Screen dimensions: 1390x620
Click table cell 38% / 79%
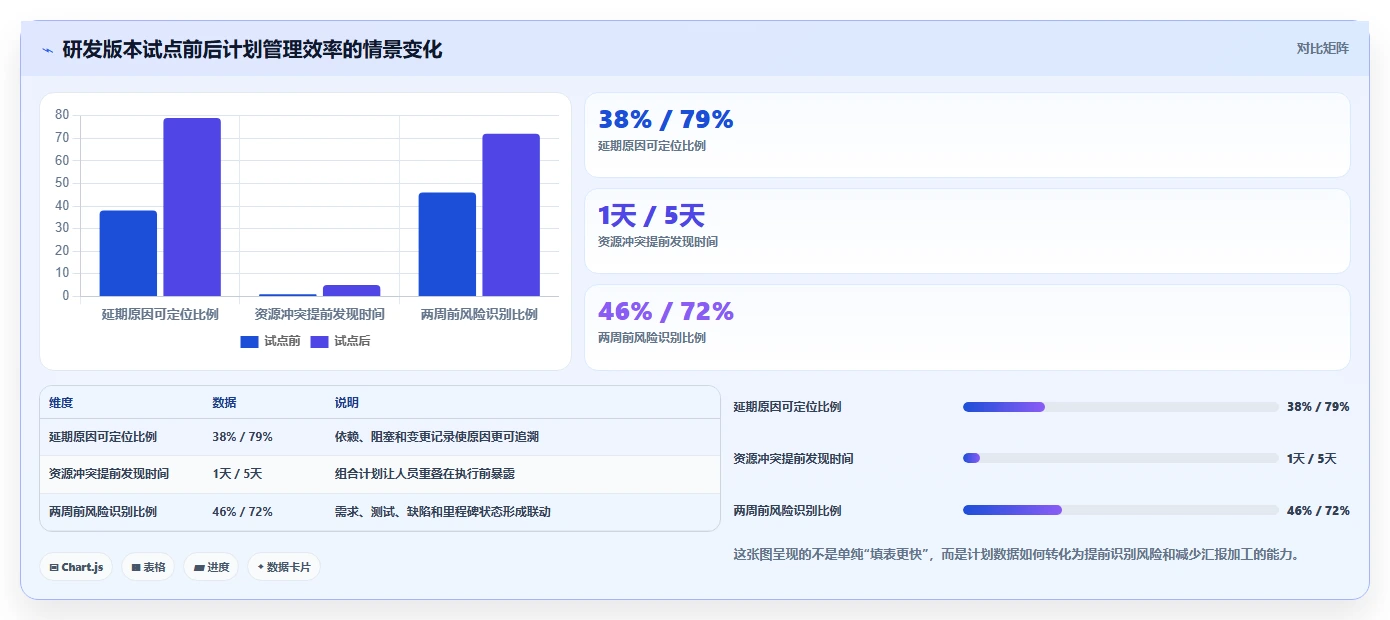[242, 437]
